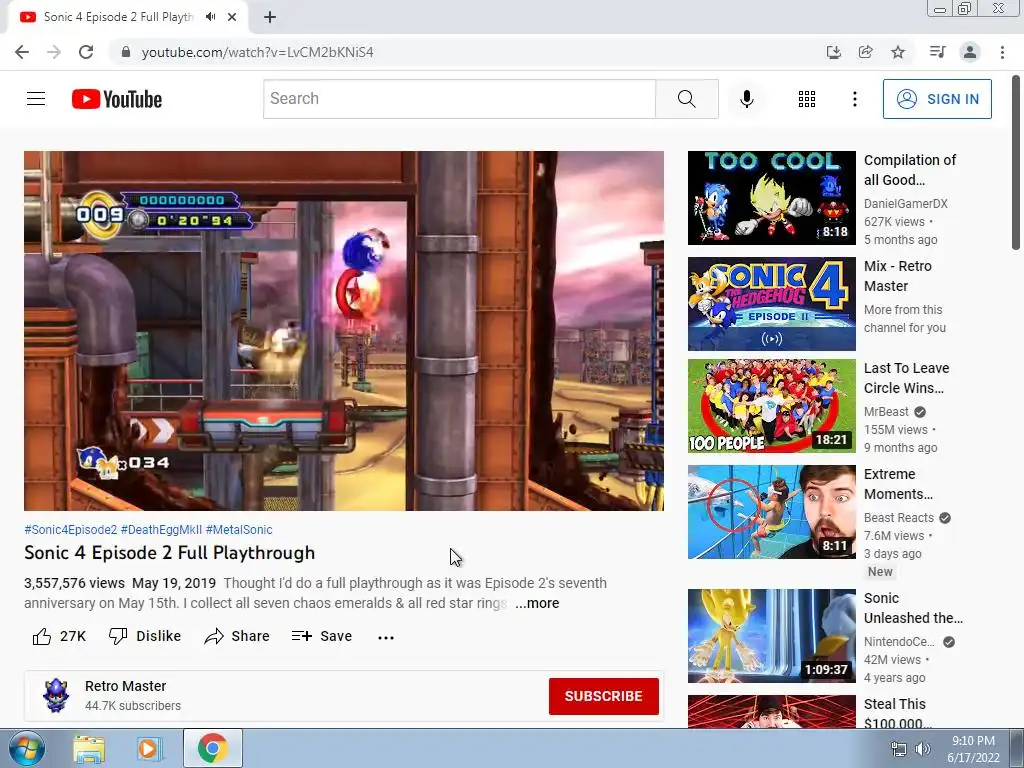Viewport: 1024px width, 768px height.
Task: Bookmark this tab with the star icon
Action: pyautogui.click(x=898, y=52)
